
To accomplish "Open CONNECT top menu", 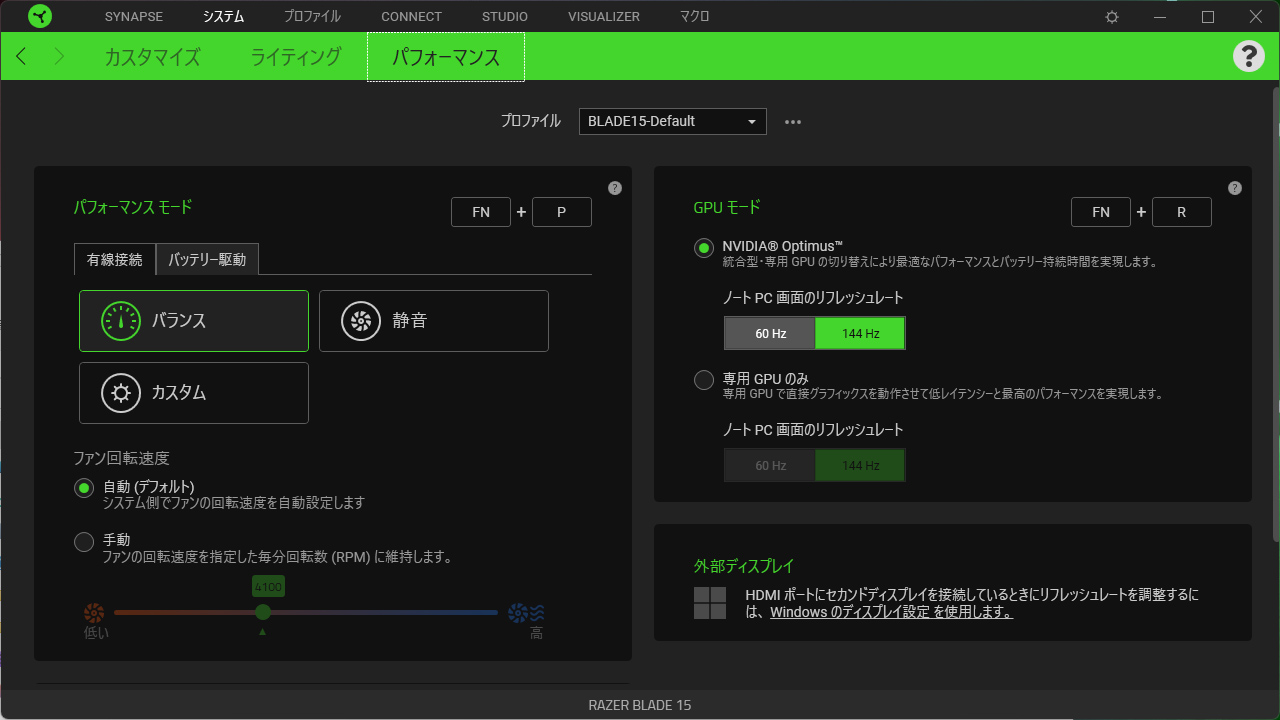I will point(411,17).
